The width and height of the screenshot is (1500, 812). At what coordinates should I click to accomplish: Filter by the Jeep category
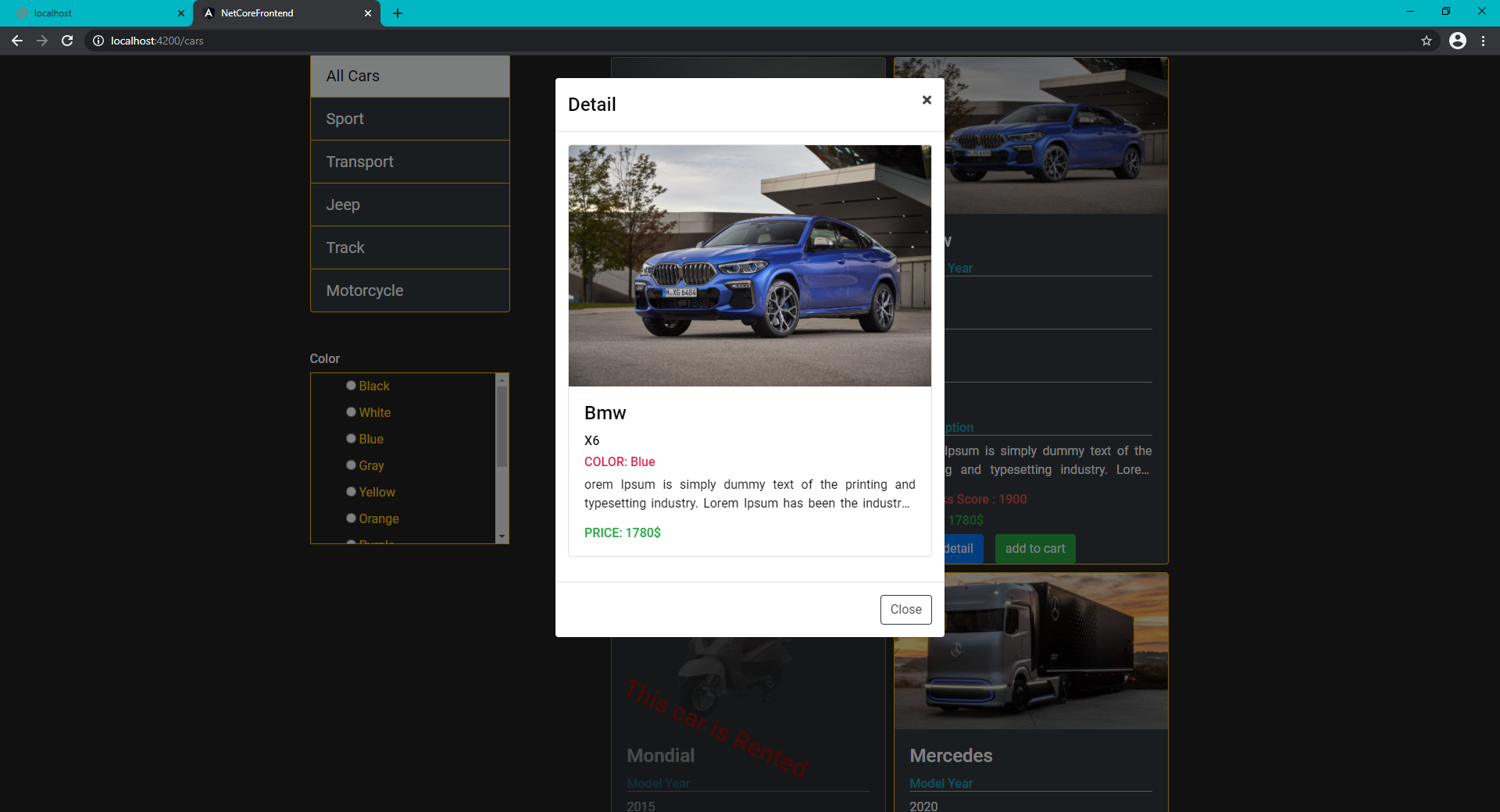(x=410, y=205)
